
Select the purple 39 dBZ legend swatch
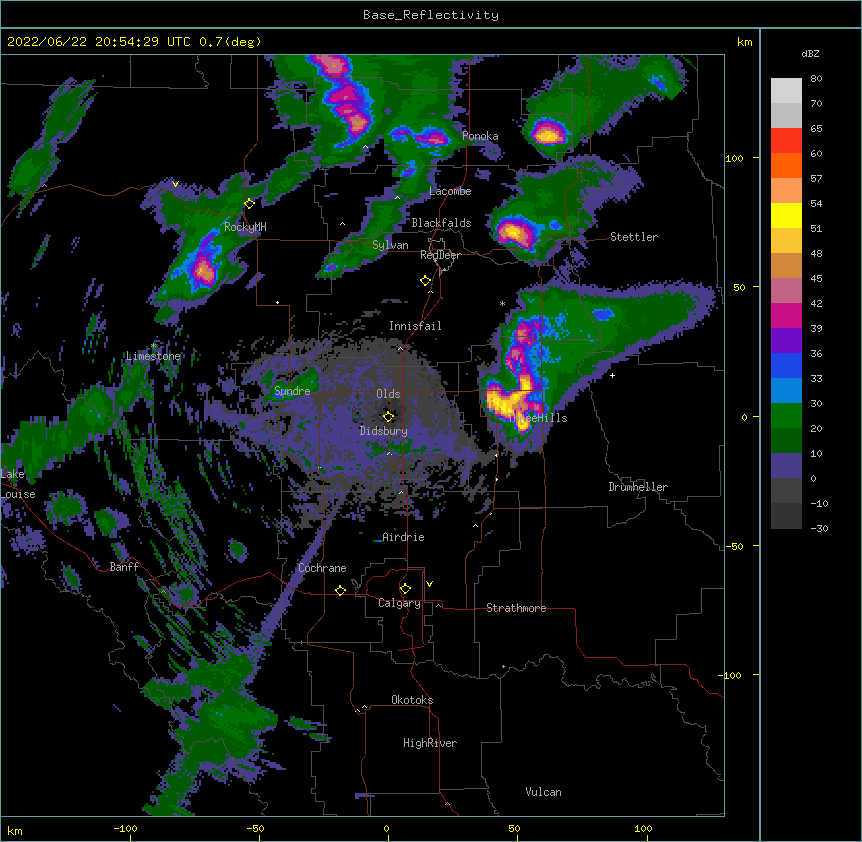click(x=786, y=341)
